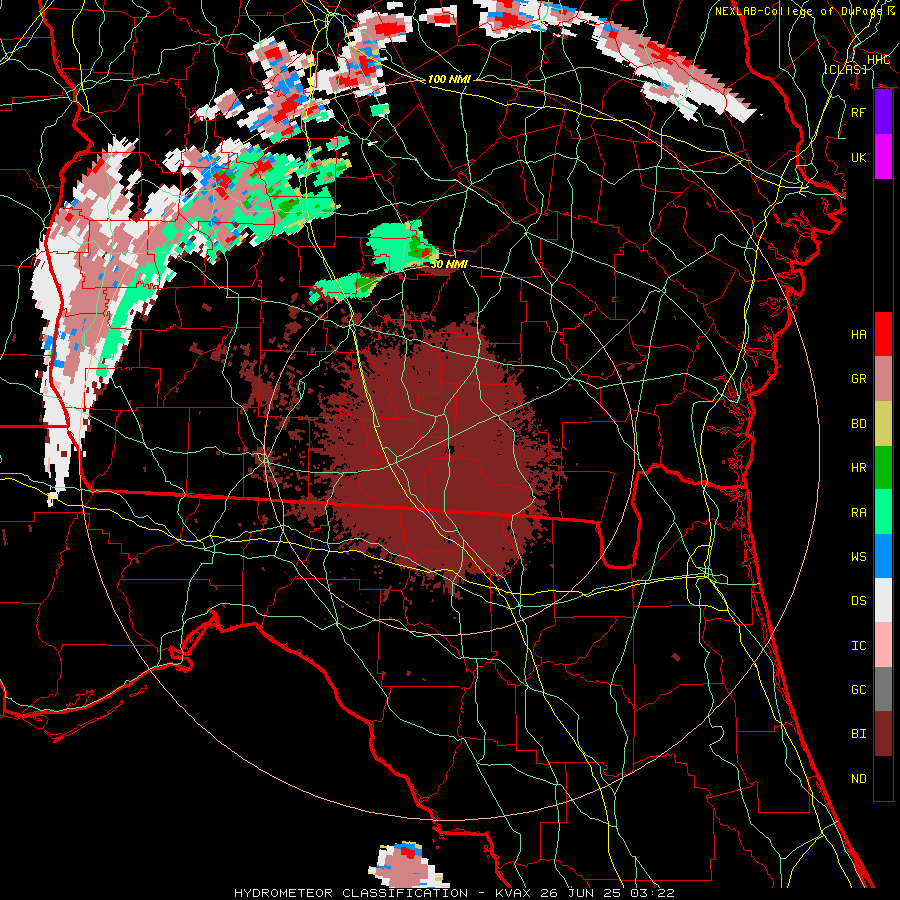Click the RF purple legend swatch
Viewport: 900px width, 900px height.
883,112
